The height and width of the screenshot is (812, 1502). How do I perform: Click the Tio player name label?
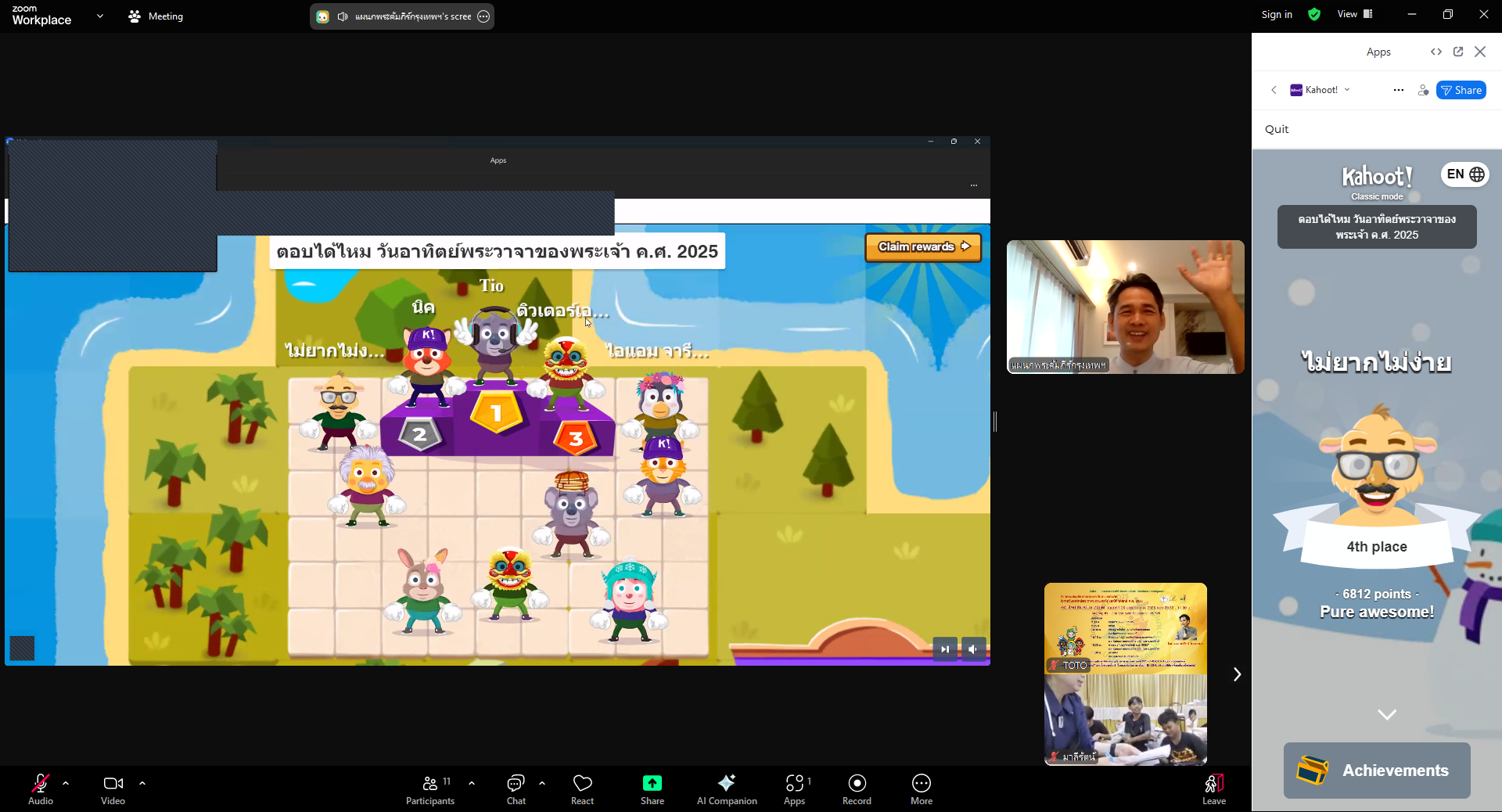(491, 286)
